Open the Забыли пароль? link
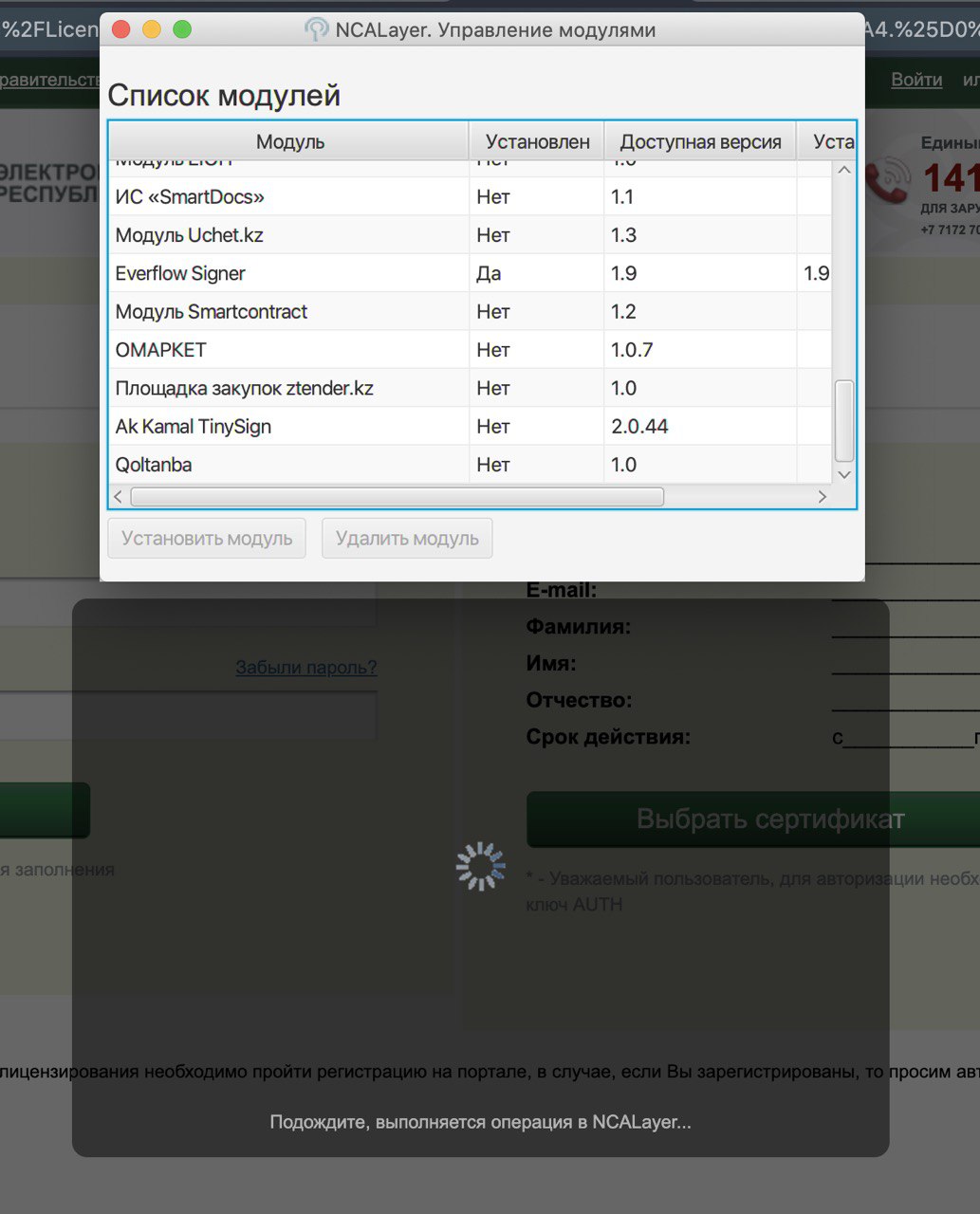980x1214 pixels. [306, 667]
